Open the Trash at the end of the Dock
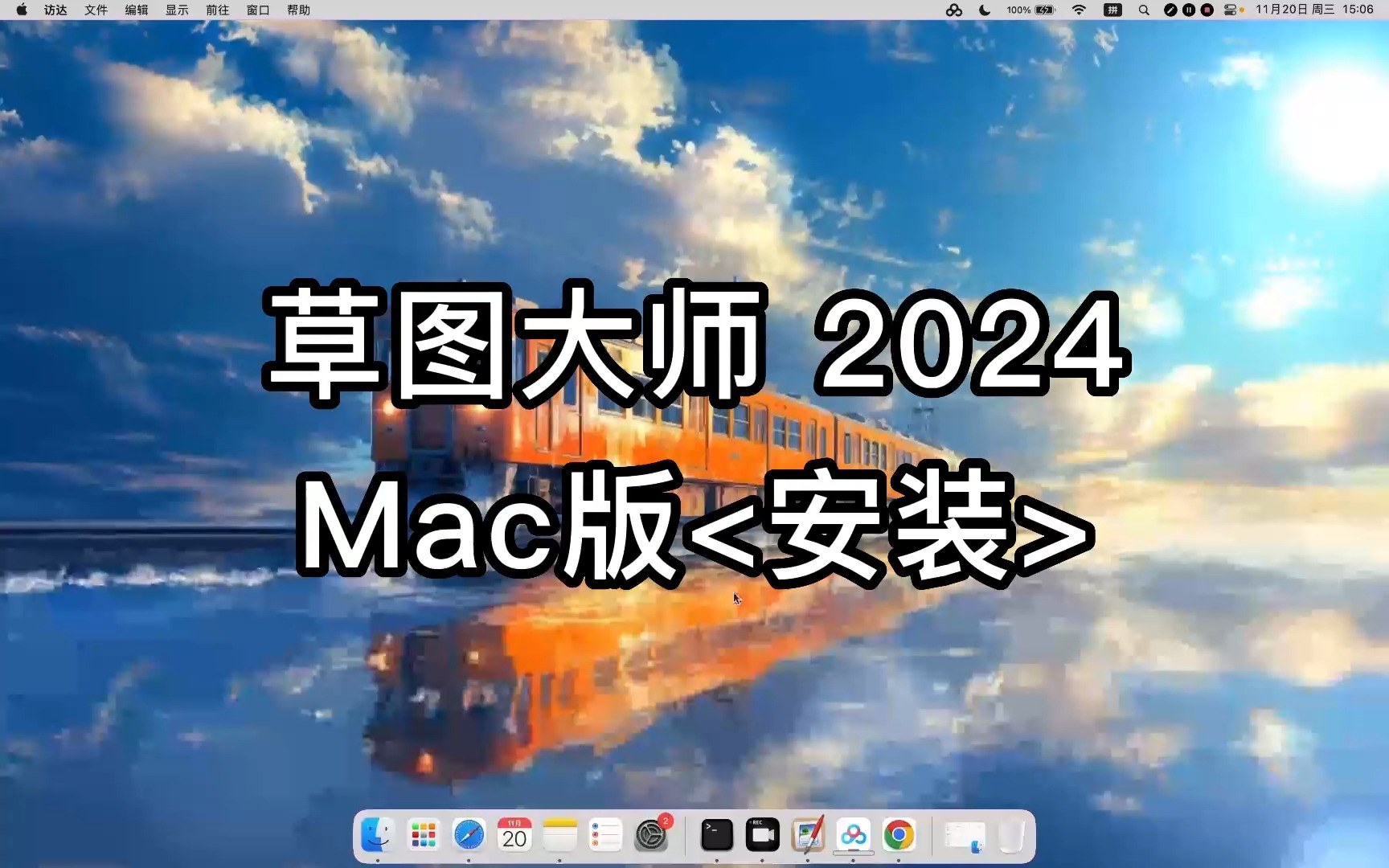The height and width of the screenshot is (868, 1389). 1011,836
